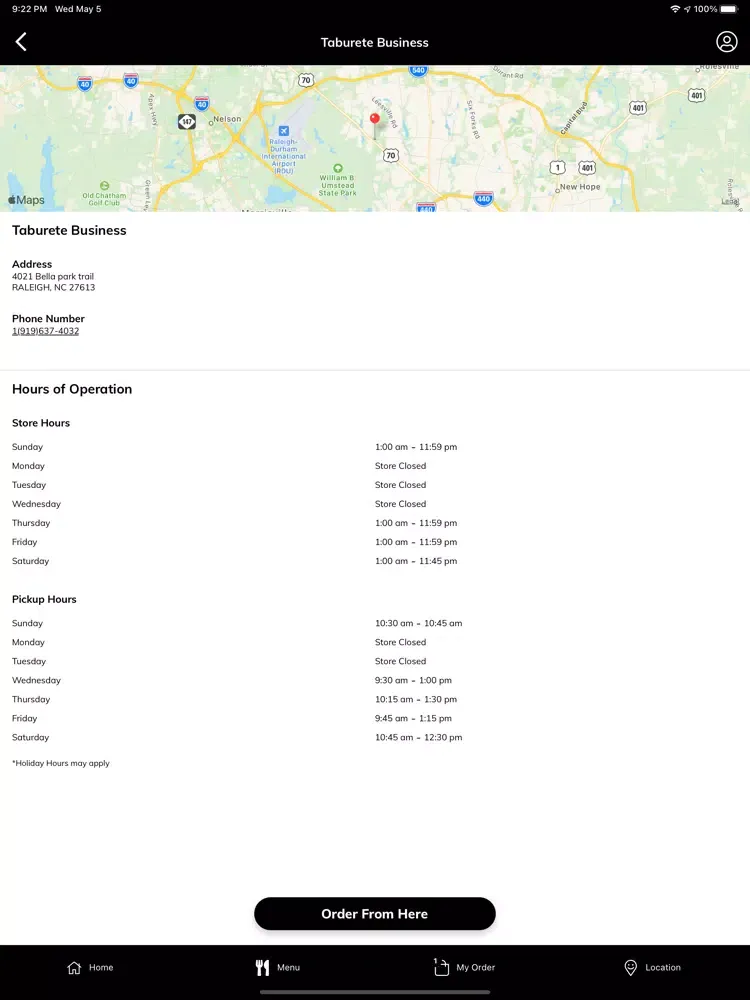Select address line 4021 Bella park trail
Screen dimensions: 750x1000
53,276
